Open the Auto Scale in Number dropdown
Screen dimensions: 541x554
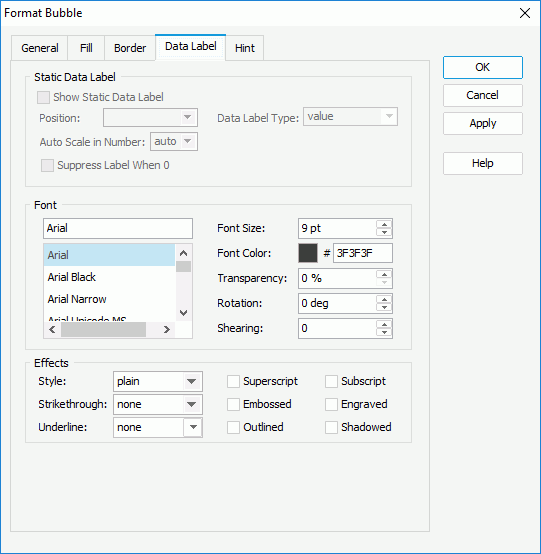click(x=174, y=141)
